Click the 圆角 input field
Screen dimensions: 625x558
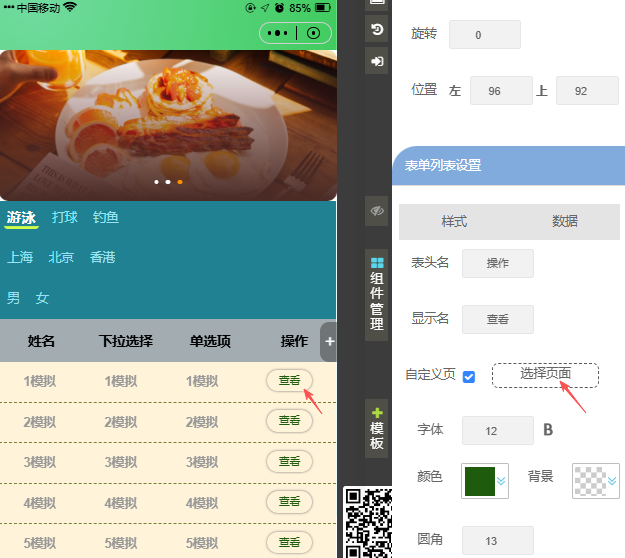(491, 541)
